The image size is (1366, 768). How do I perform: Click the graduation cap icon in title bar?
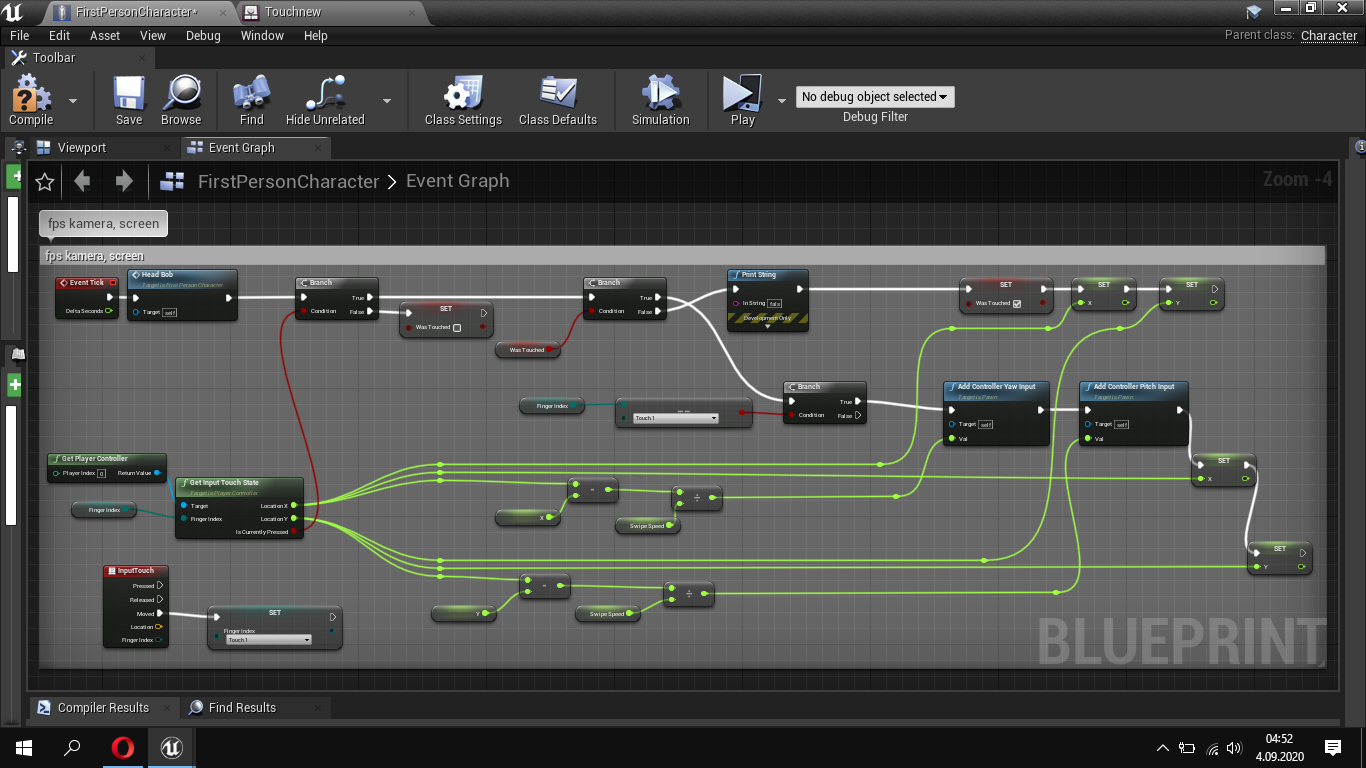point(1254,12)
